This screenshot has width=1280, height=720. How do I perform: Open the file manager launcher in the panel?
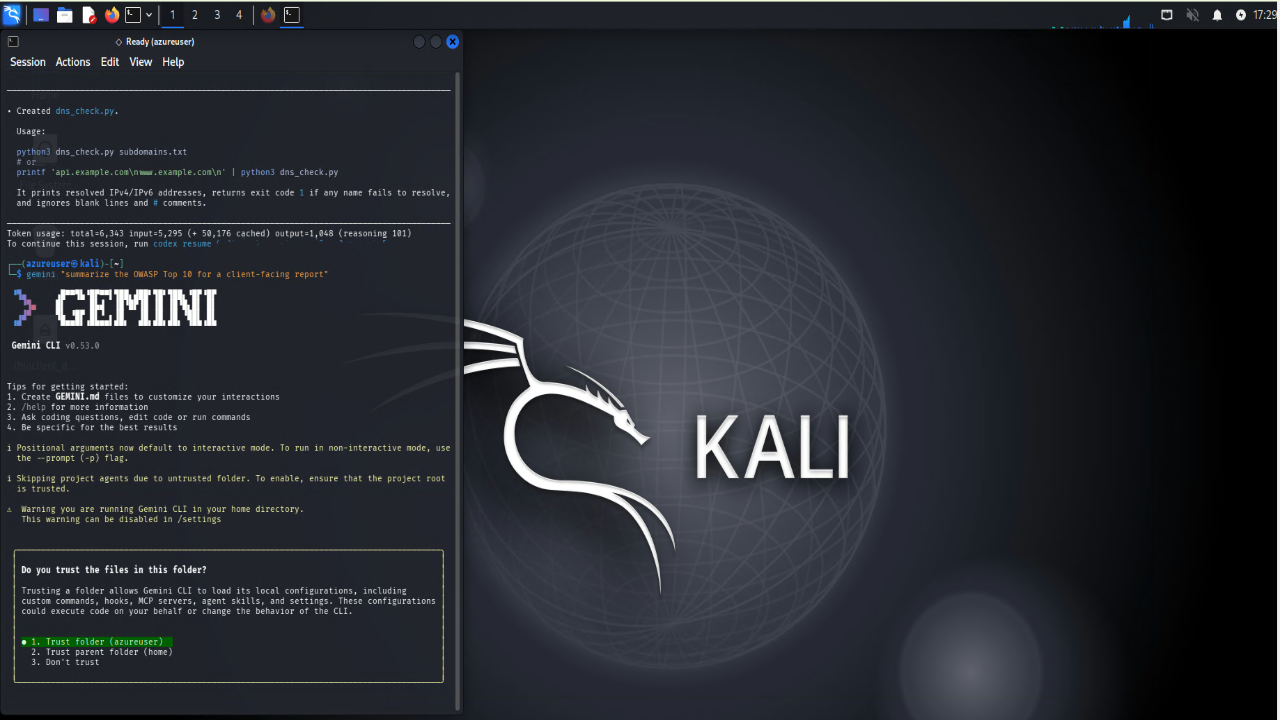[x=64, y=15]
